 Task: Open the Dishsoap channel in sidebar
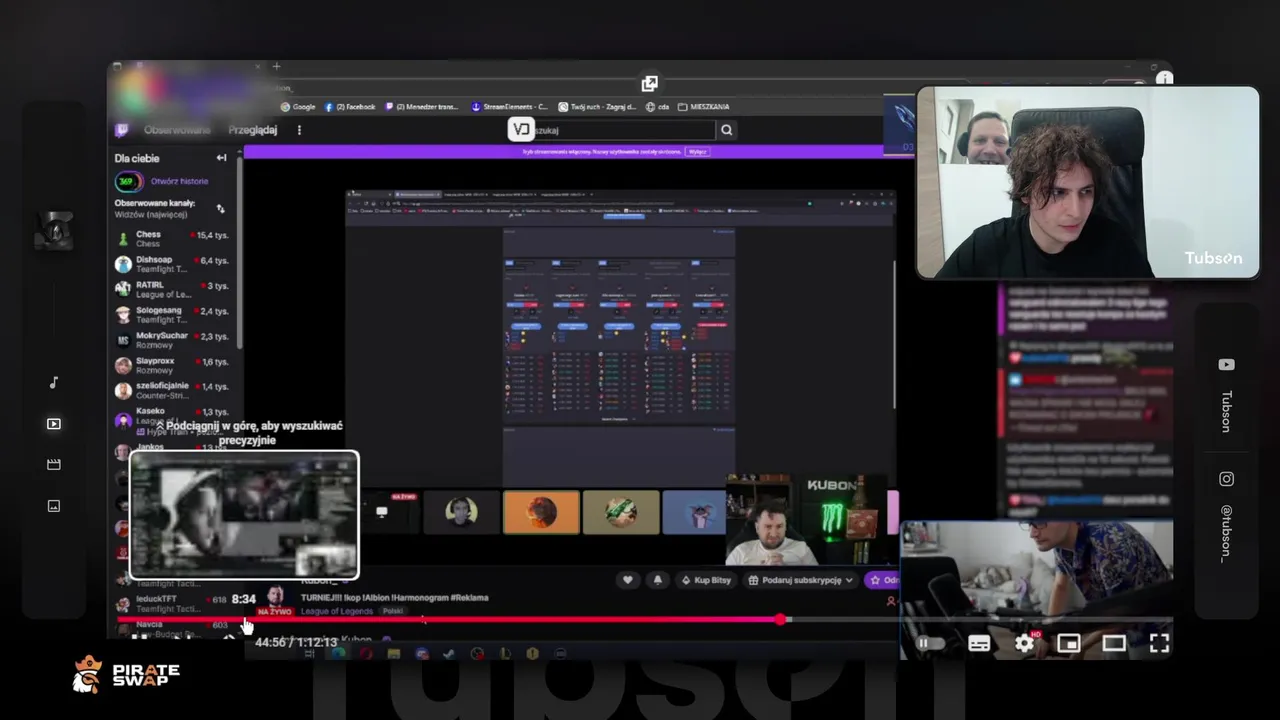click(x=172, y=264)
